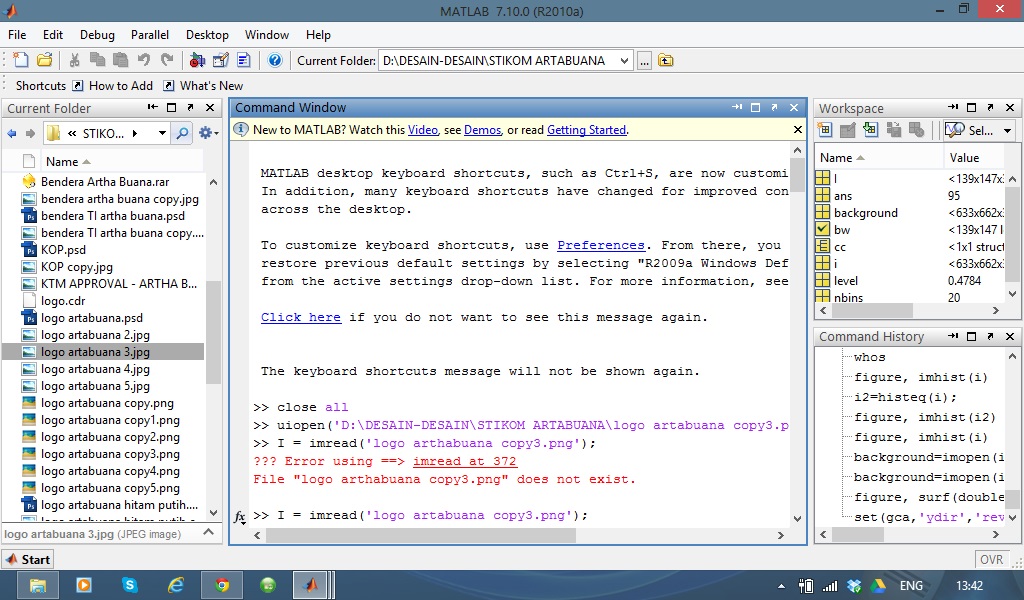
Task: Open the Debug menu
Action: (x=97, y=34)
